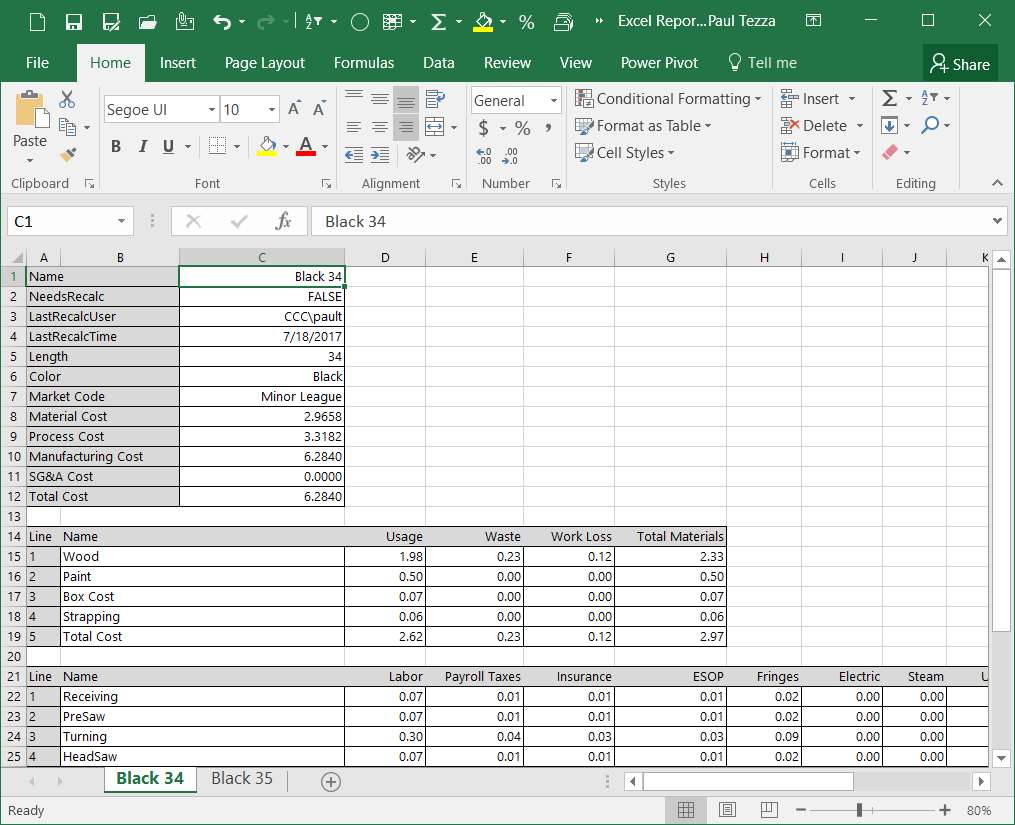
Task: Click the Clear eraser icon in Editing group
Action: point(890,152)
